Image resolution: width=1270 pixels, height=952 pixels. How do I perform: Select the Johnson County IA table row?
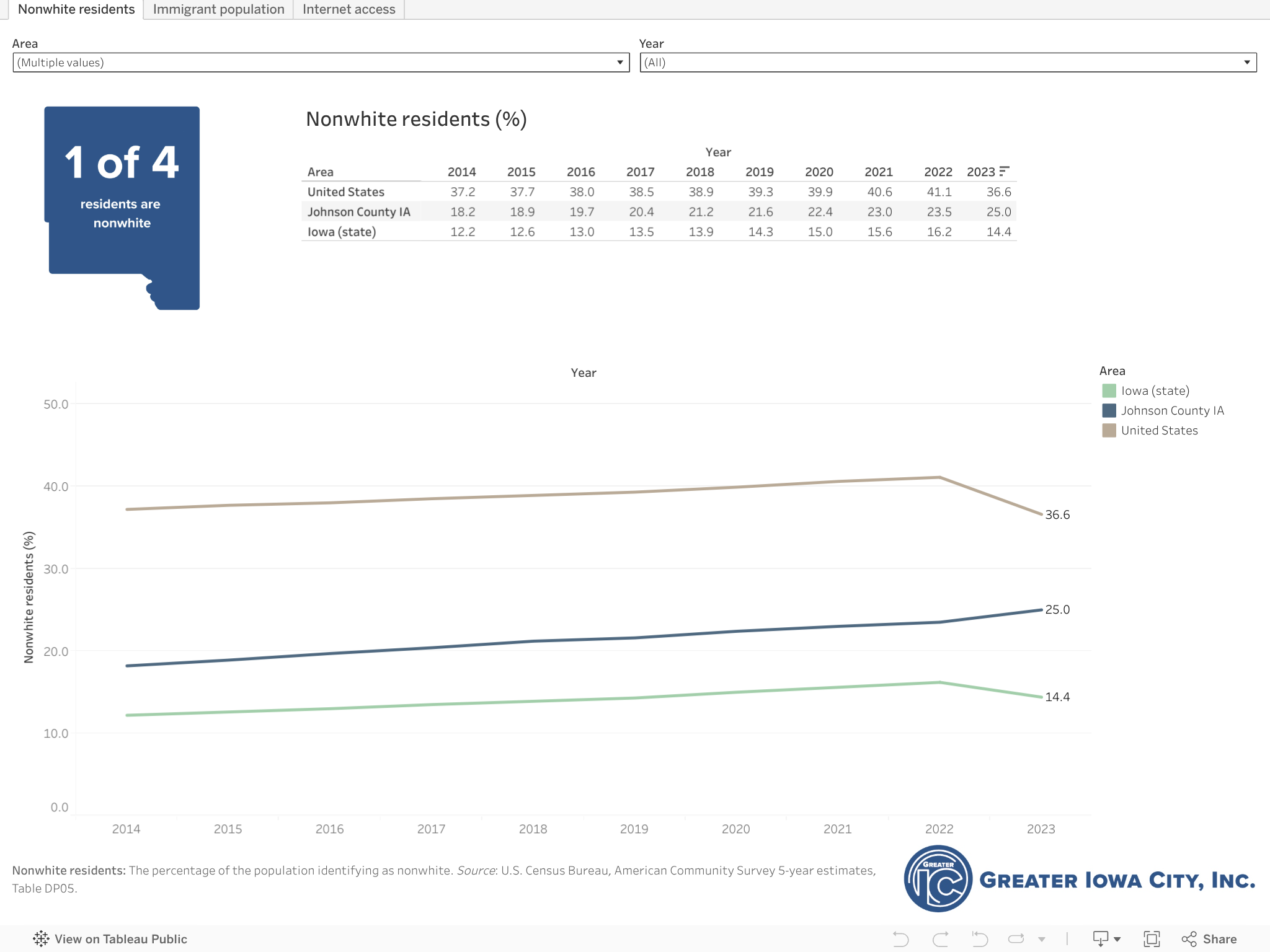click(359, 212)
